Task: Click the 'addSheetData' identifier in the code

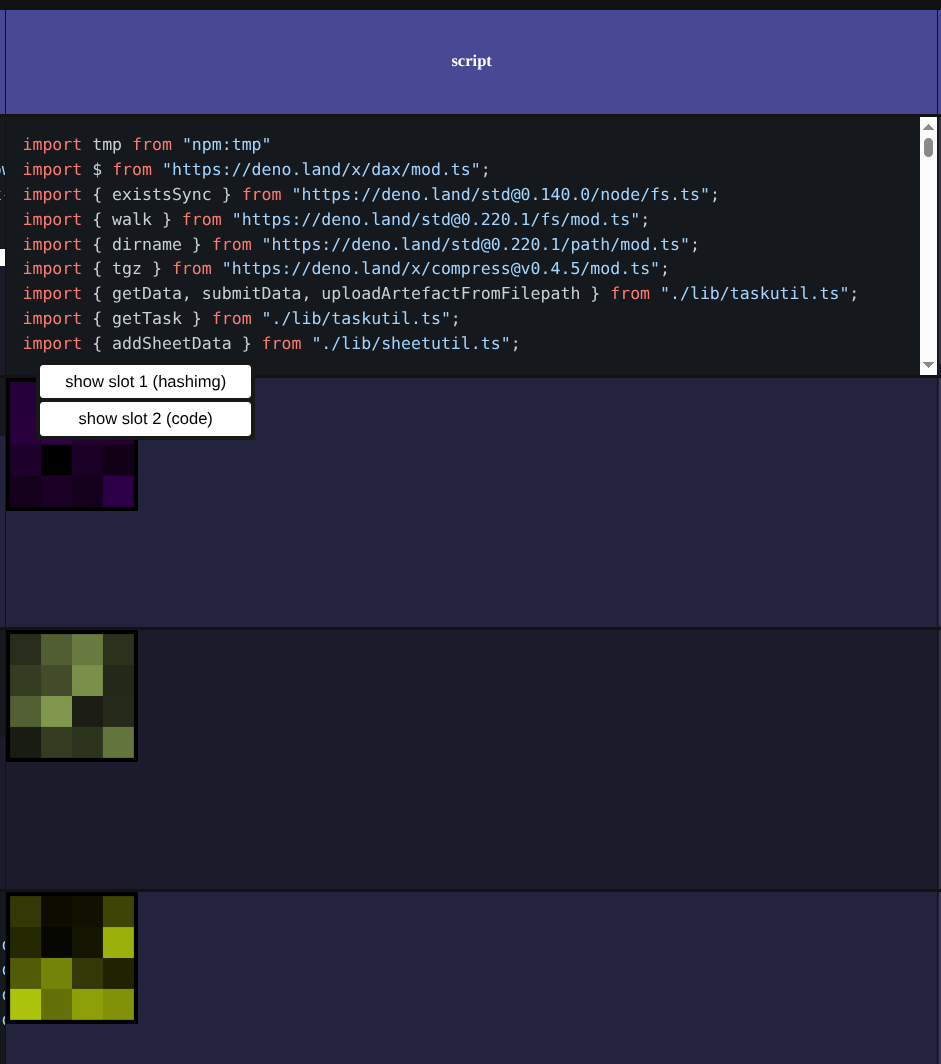Action: [171, 343]
